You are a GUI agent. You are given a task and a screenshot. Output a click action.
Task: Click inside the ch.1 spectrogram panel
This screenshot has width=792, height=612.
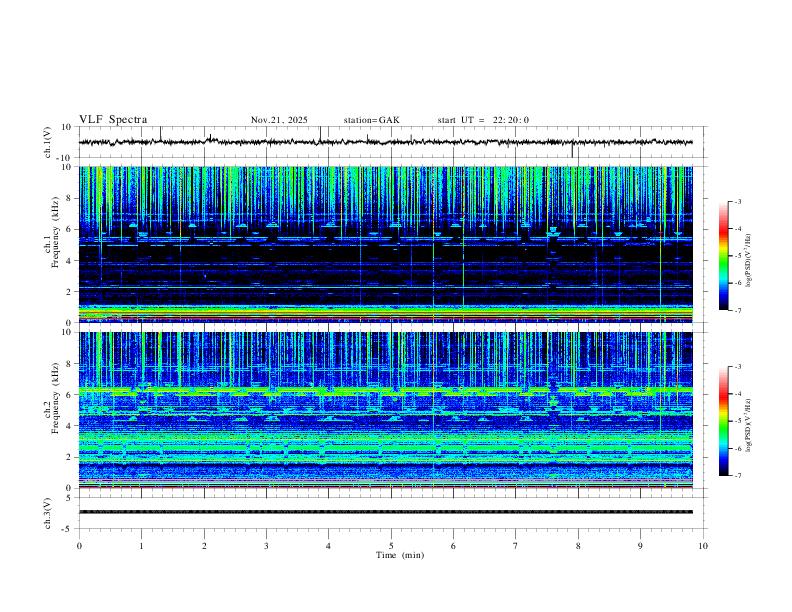[x=385, y=244]
